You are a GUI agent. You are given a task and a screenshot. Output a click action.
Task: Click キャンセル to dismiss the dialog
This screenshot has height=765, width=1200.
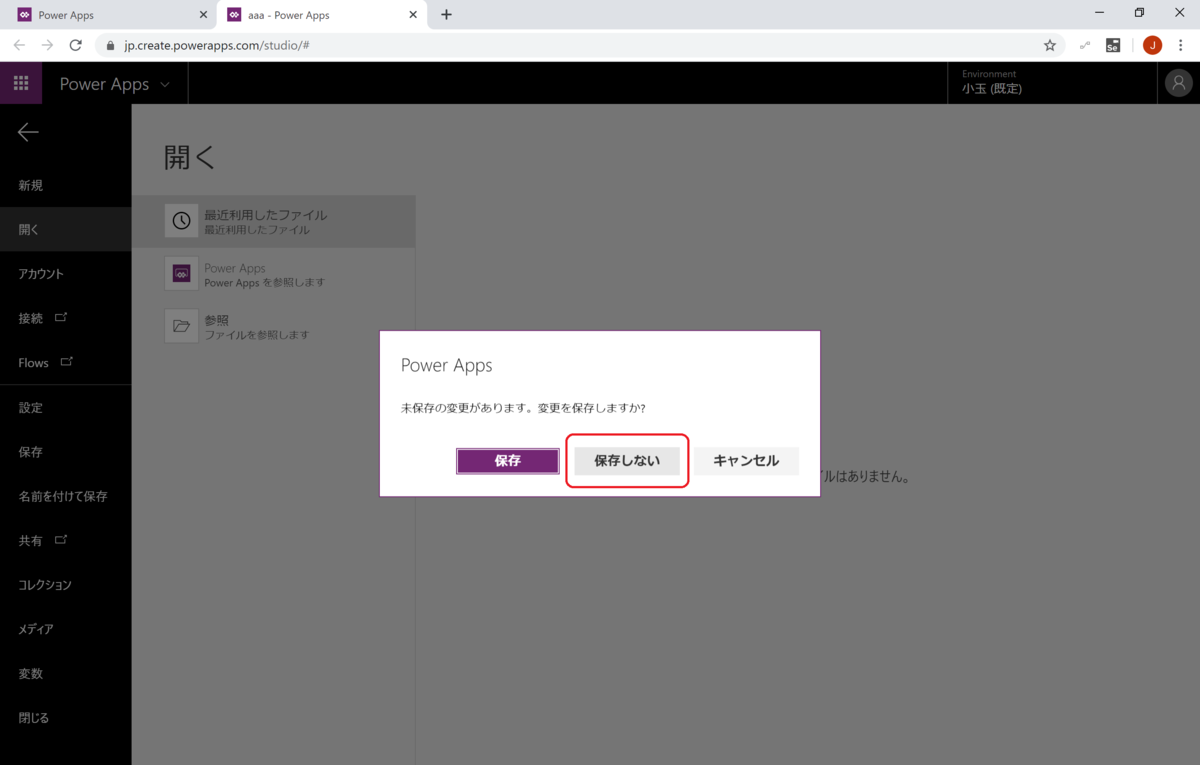(746, 461)
